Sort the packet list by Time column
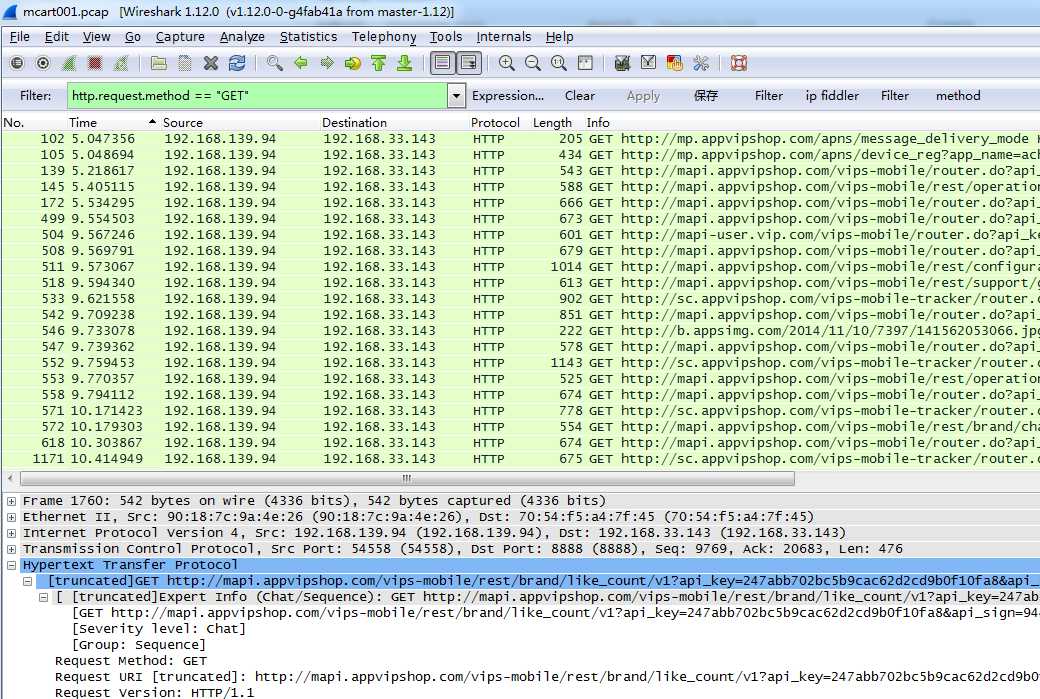1040x699 pixels. [111, 123]
